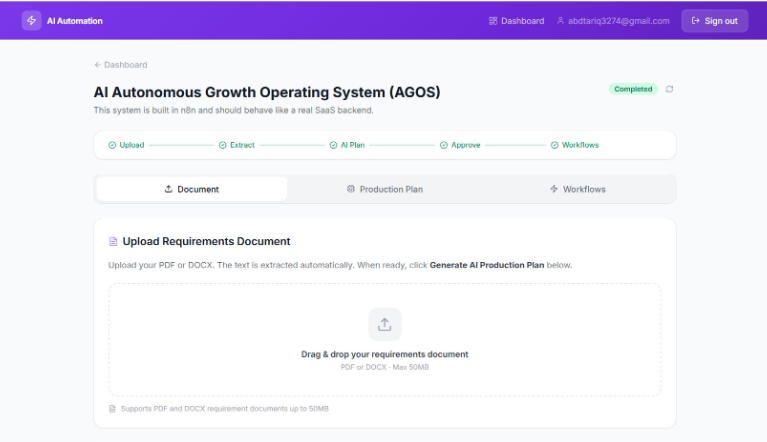This screenshot has width=767, height=442.
Task: Click the Completed status badge
Action: (x=633, y=89)
